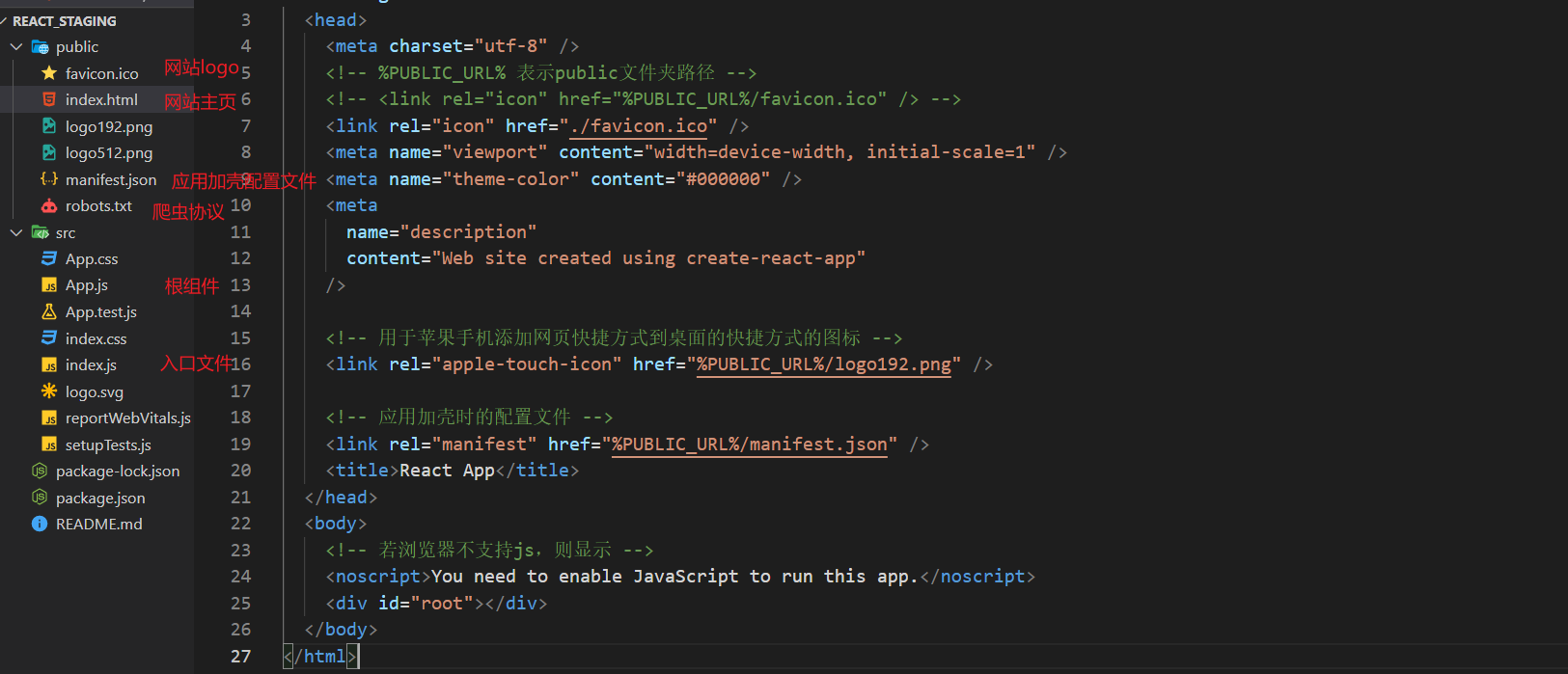Collapse the public folder chevron
The width and height of the screenshot is (1568, 674).
pyautogui.click(x=16, y=46)
